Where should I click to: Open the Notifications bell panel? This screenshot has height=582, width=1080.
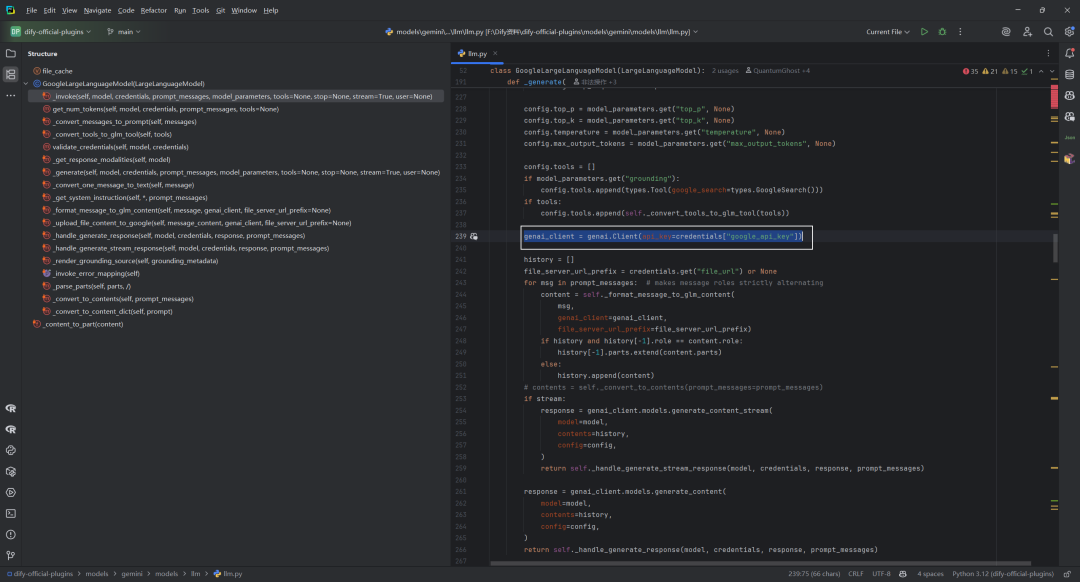click(x=1068, y=53)
